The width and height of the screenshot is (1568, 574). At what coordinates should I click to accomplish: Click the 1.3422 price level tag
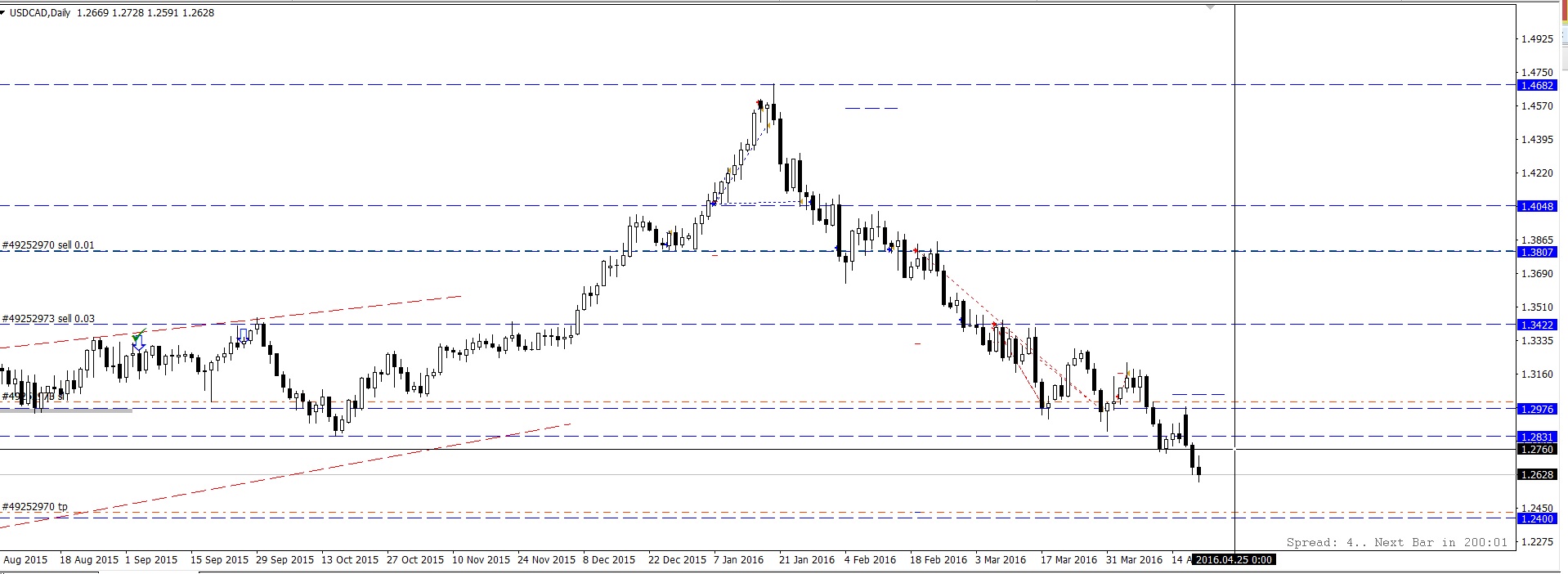click(1536, 325)
